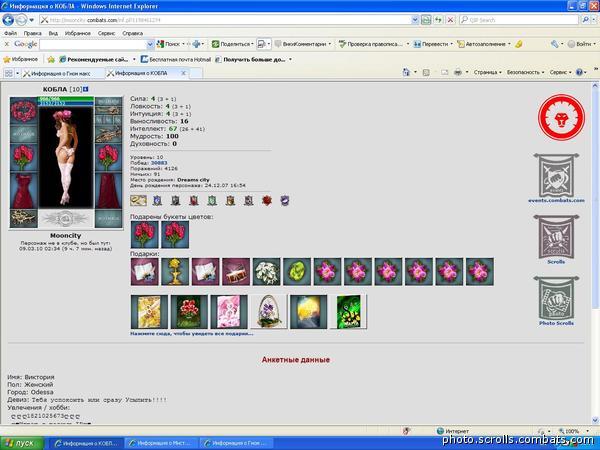The height and width of the screenshot is (450, 600).
Task: Click the Home icon in command bar
Action: [406, 72]
